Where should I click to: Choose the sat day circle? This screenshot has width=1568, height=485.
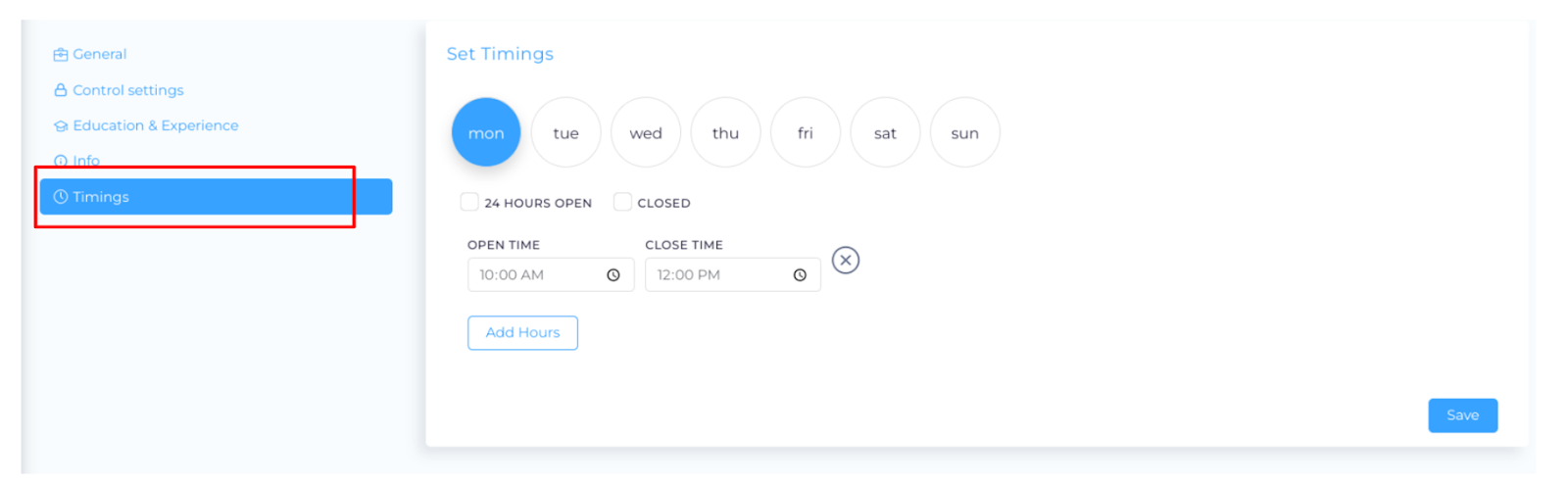tap(885, 132)
